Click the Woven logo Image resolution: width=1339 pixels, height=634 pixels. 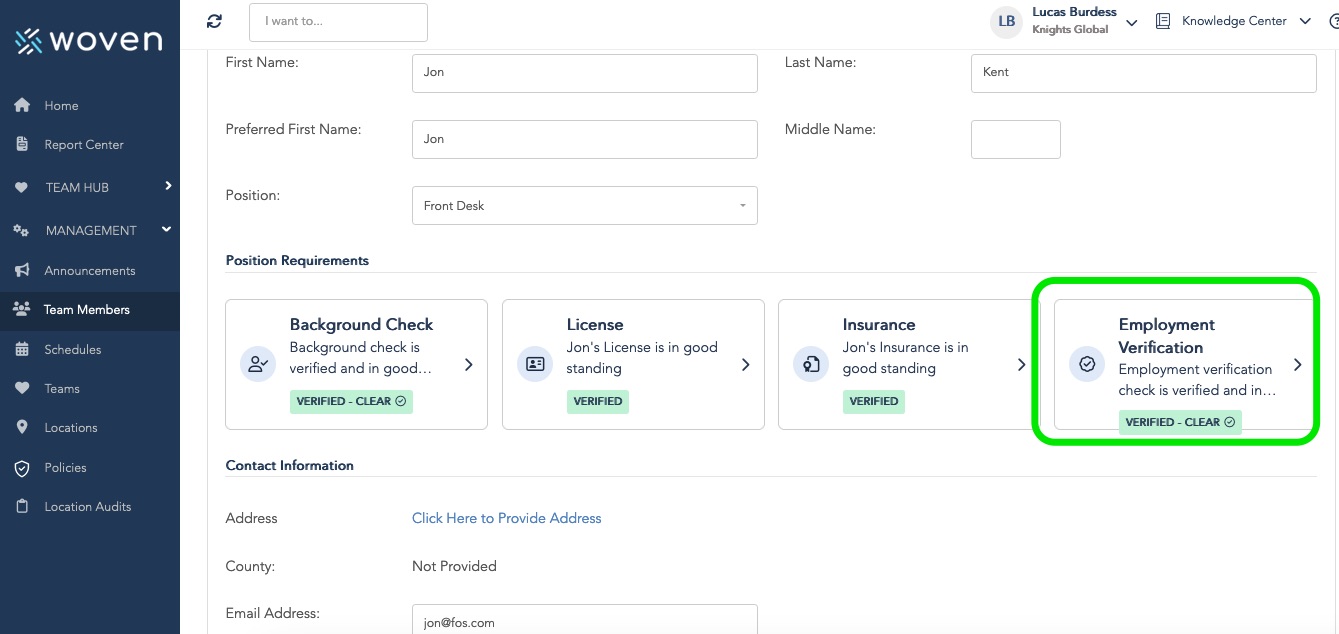pyautogui.click(x=88, y=40)
